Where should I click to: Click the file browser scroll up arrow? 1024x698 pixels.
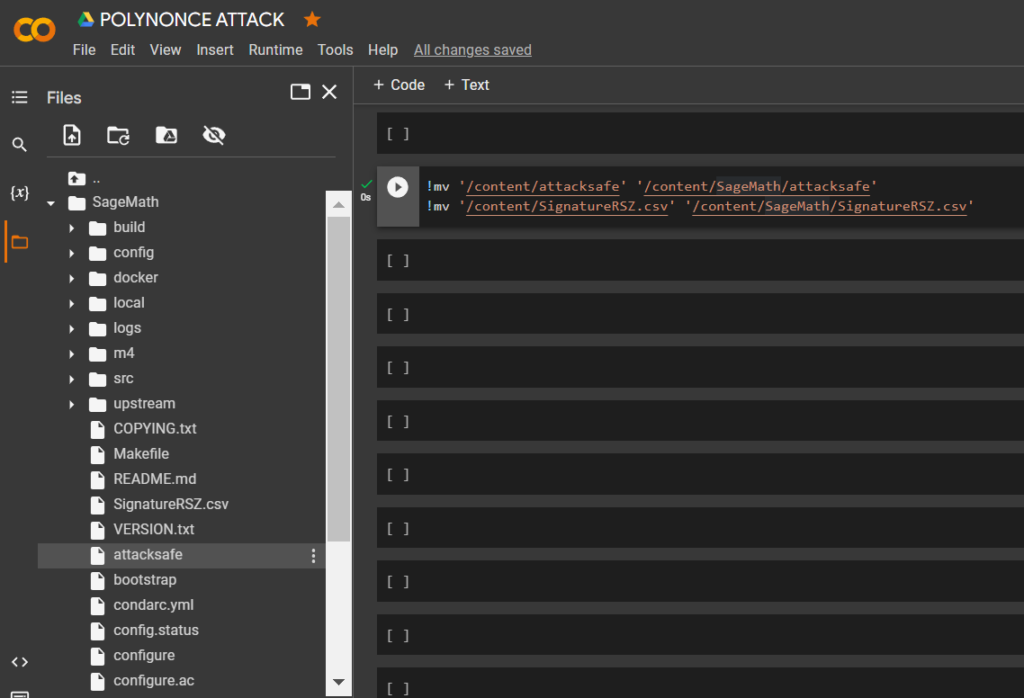[338, 204]
